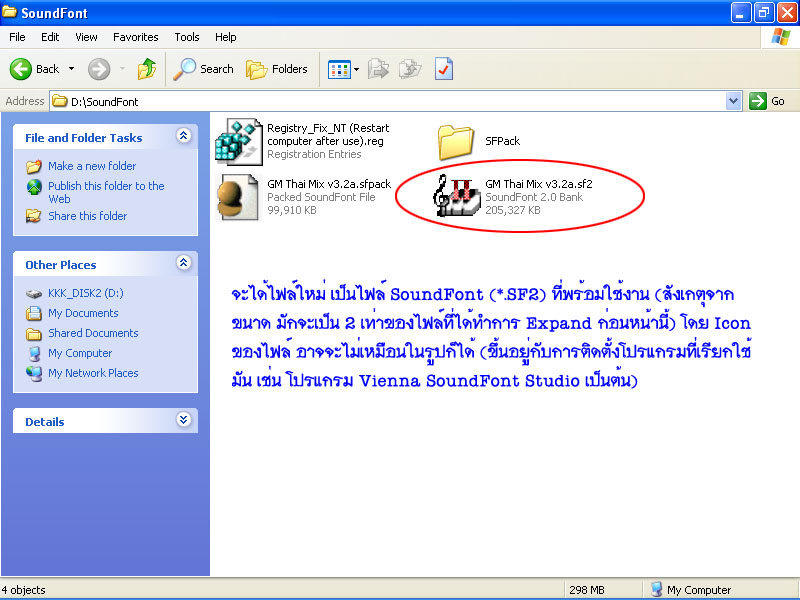Click the GM Thai Mix v3.2a.sfpack filename
The image size is (800, 600).
pos(329,184)
